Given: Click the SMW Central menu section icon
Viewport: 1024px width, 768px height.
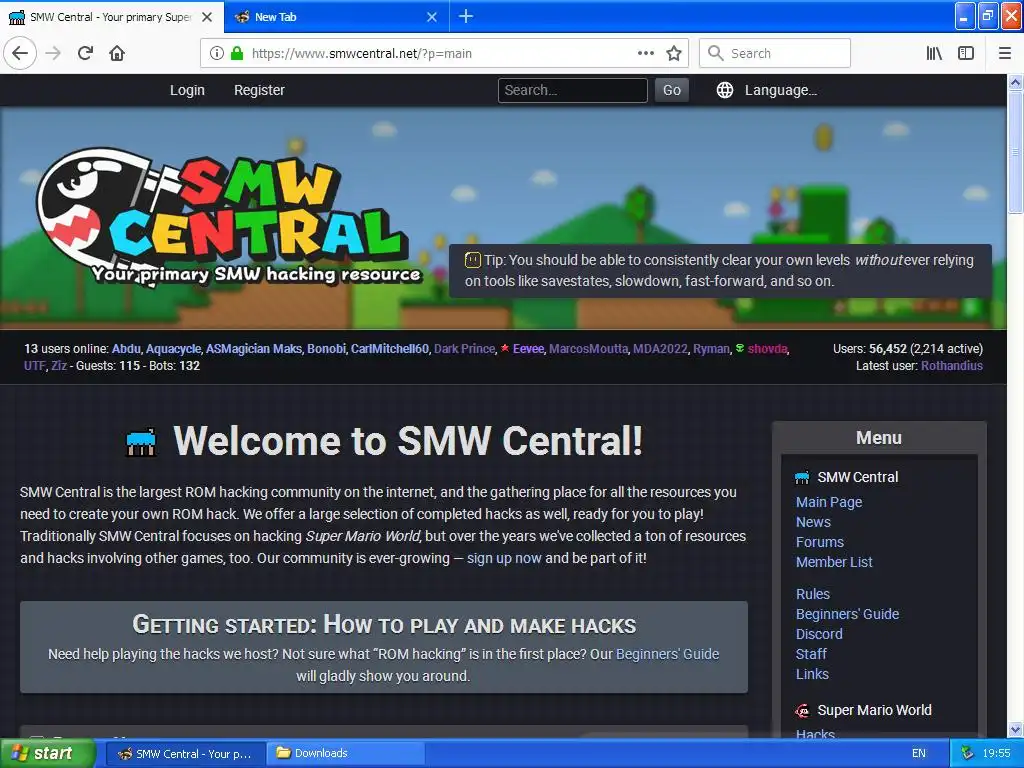Looking at the screenshot, I should click(x=802, y=477).
